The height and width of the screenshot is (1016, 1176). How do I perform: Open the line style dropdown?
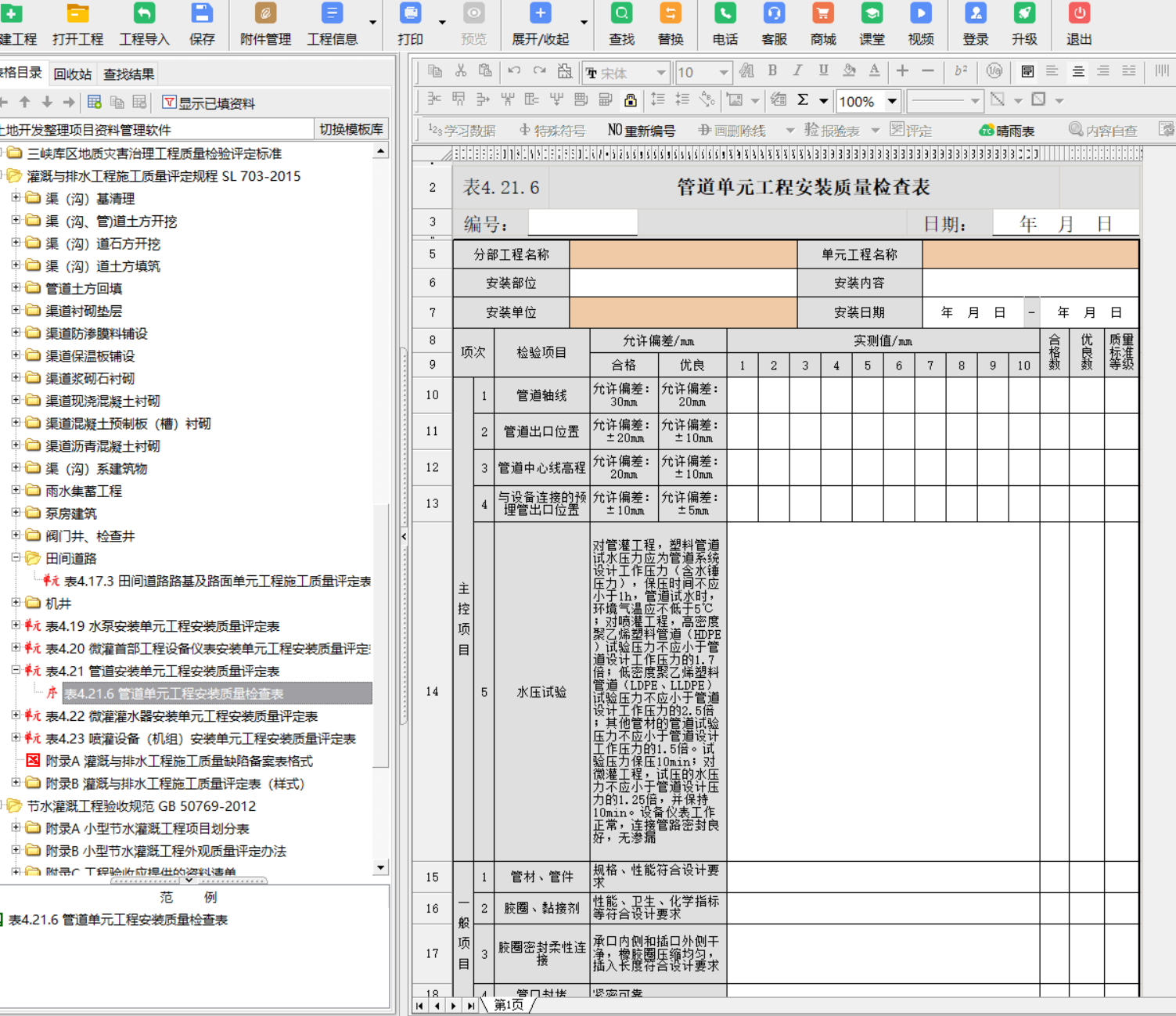[x=975, y=101]
